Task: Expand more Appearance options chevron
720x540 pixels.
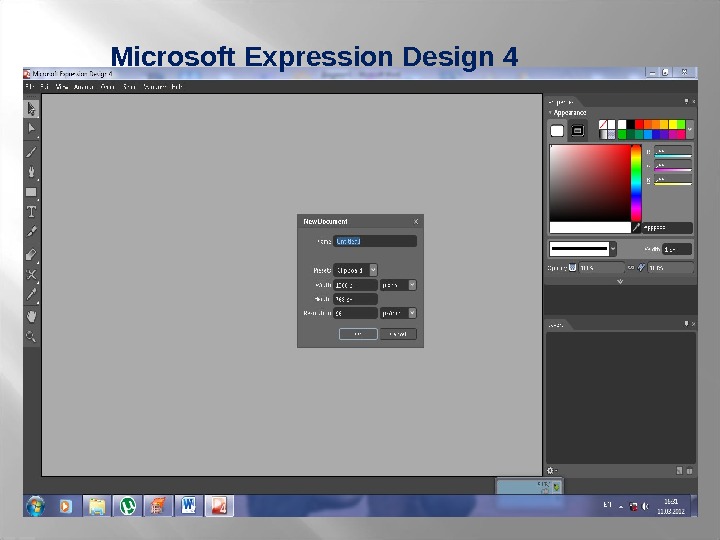Action: pos(620,281)
